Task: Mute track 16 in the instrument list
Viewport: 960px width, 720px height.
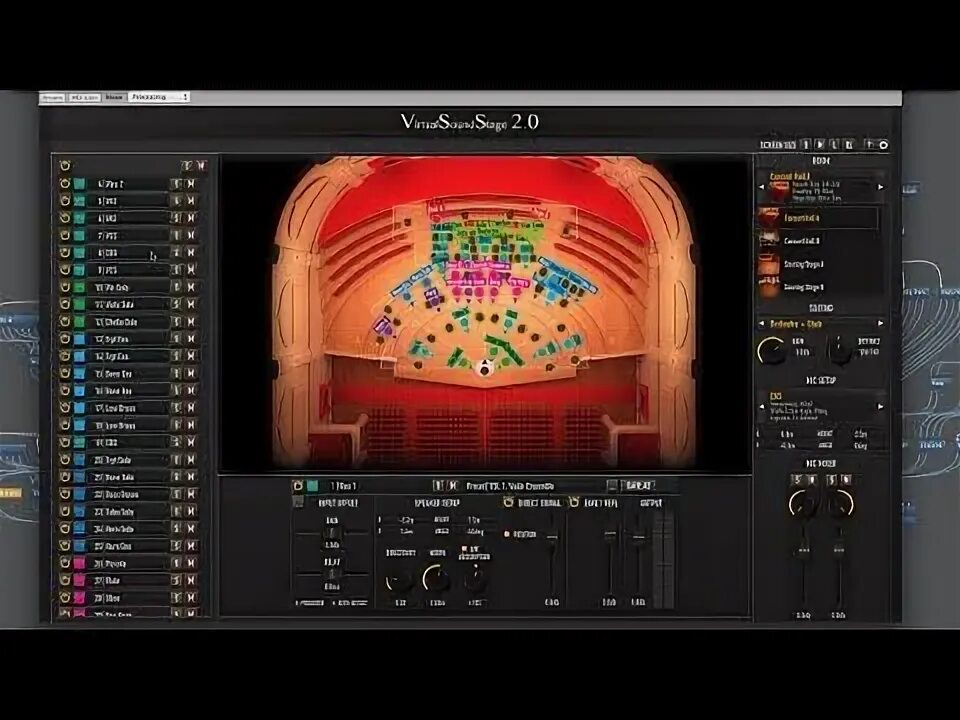Action: pos(192,391)
